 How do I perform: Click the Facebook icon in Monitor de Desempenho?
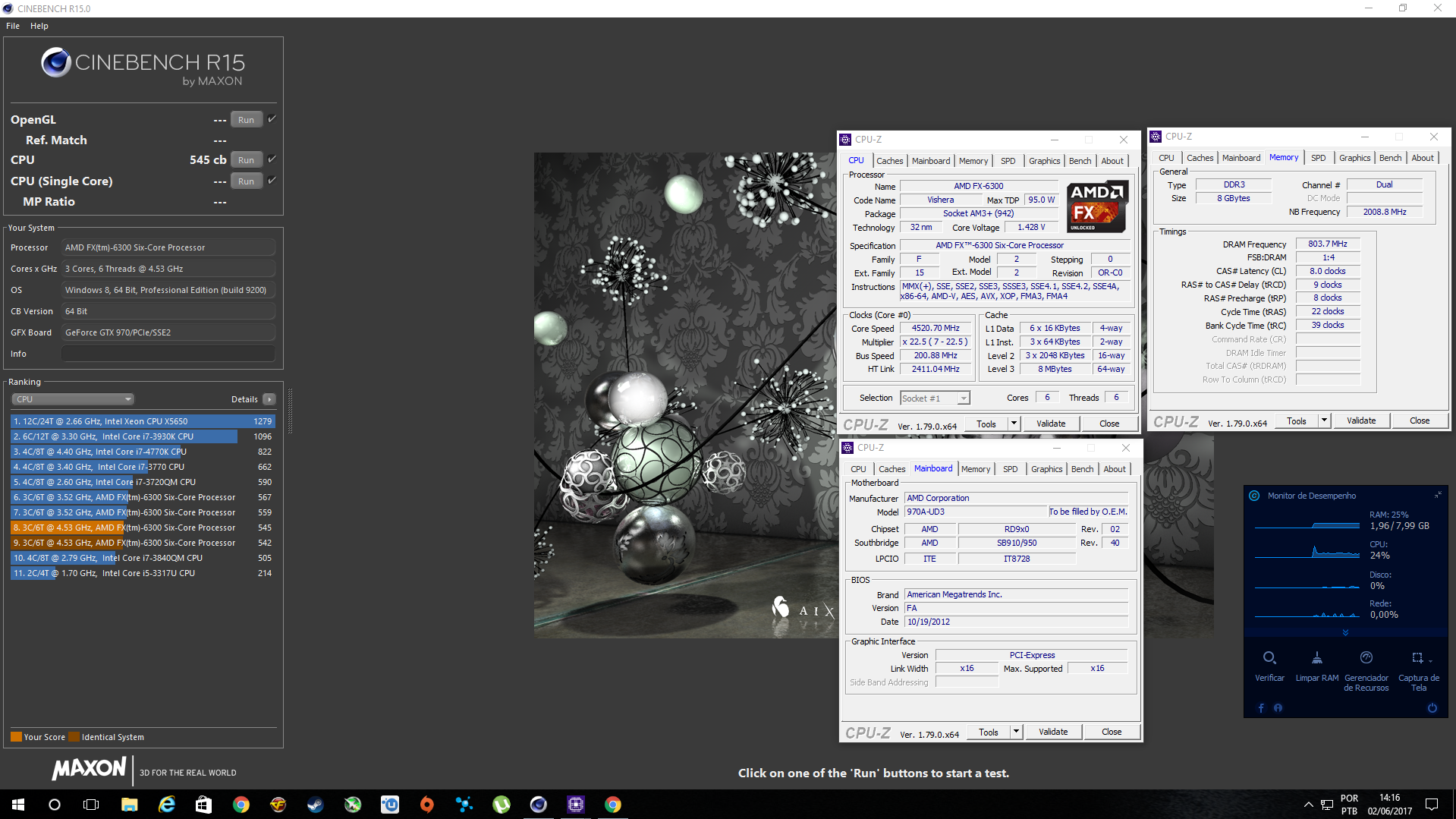[1261, 708]
